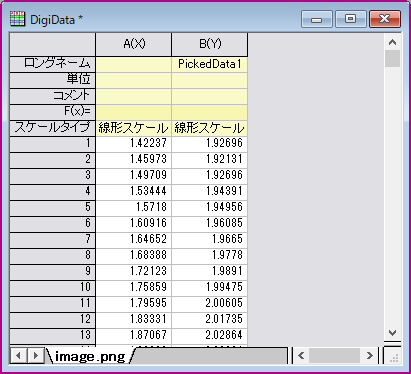Click 線形スケール cell in column B

[x=210, y=128]
